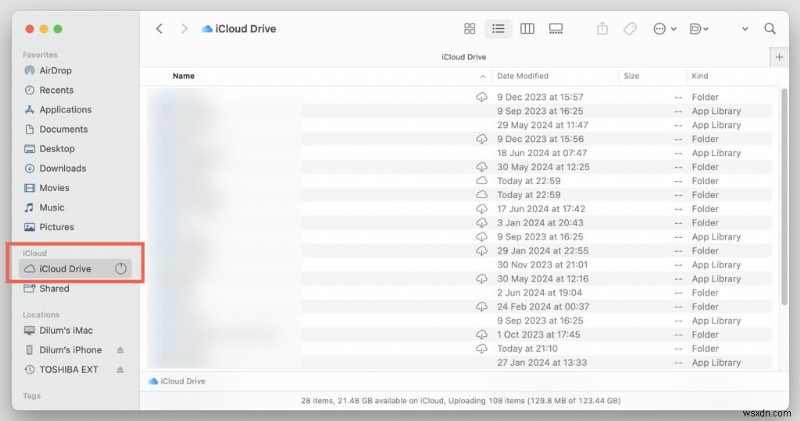Image resolution: width=800 pixels, height=421 pixels.
Task: Sort by Size column header
Action: tap(631, 76)
